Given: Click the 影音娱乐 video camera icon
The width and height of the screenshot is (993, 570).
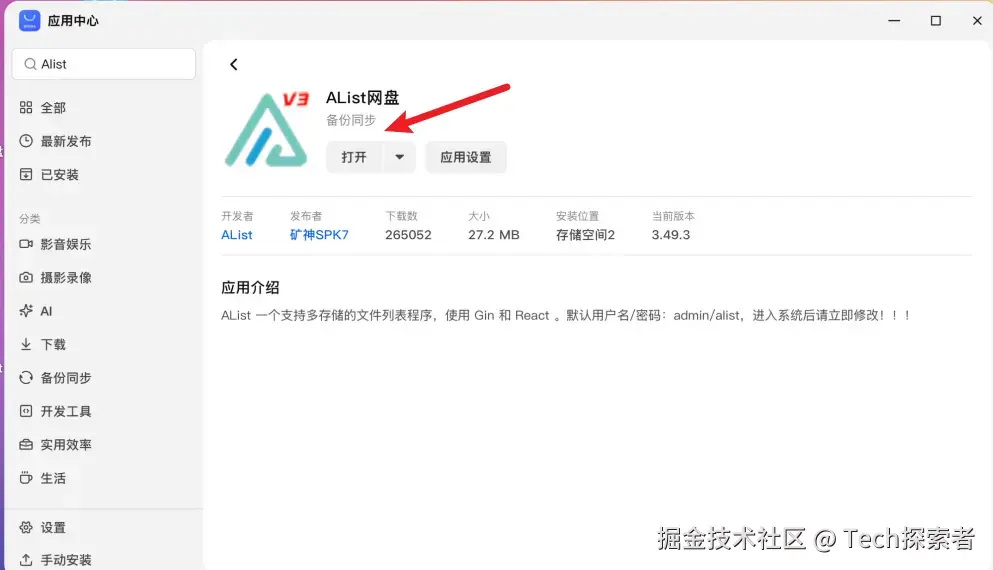Looking at the screenshot, I should click(26, 244).
